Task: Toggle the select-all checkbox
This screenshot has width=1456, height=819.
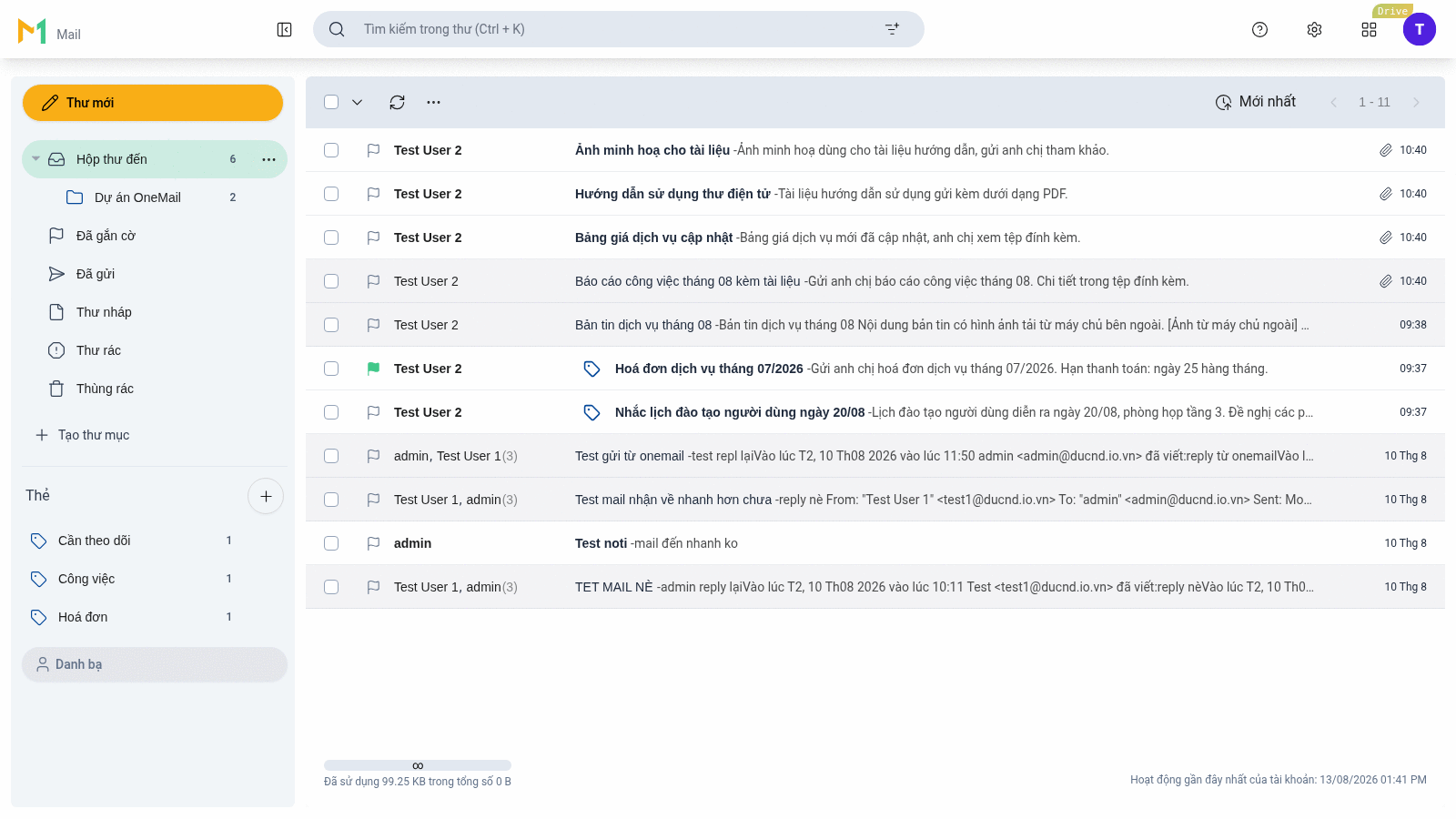Action: (x=331, y=102)
